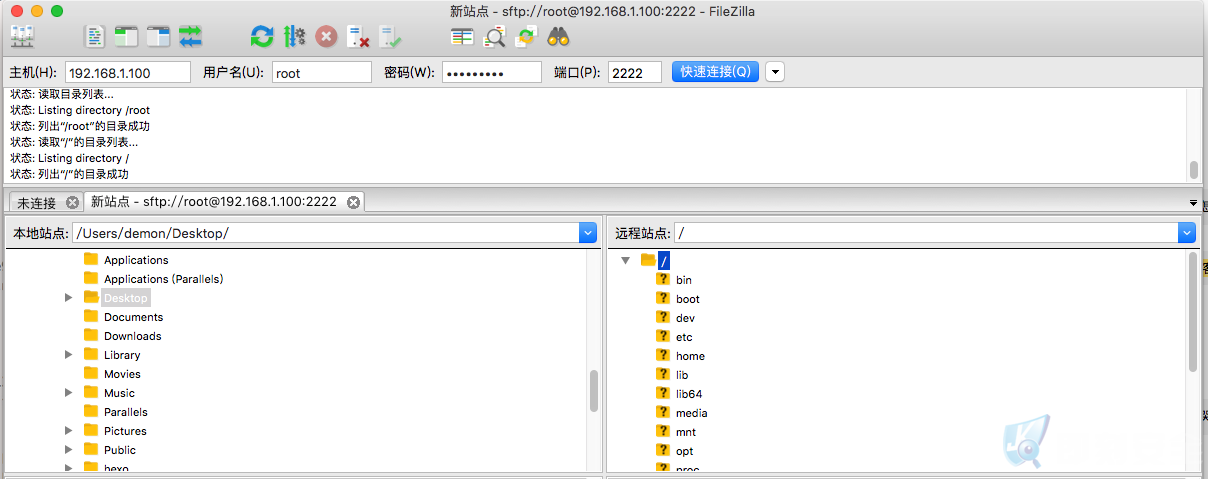
Task: Toggle directory comparison icon
Action: point(494,37)
